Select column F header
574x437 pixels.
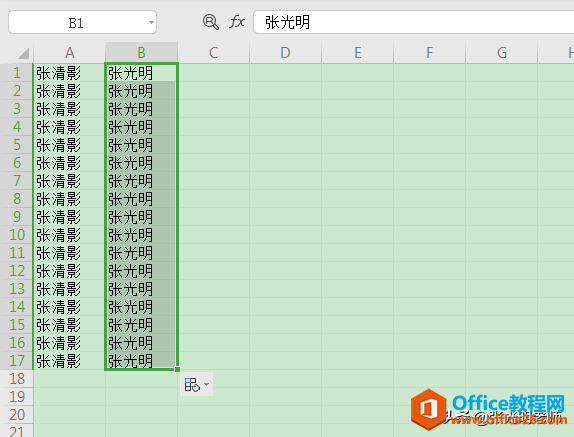(x=429, y=53)
